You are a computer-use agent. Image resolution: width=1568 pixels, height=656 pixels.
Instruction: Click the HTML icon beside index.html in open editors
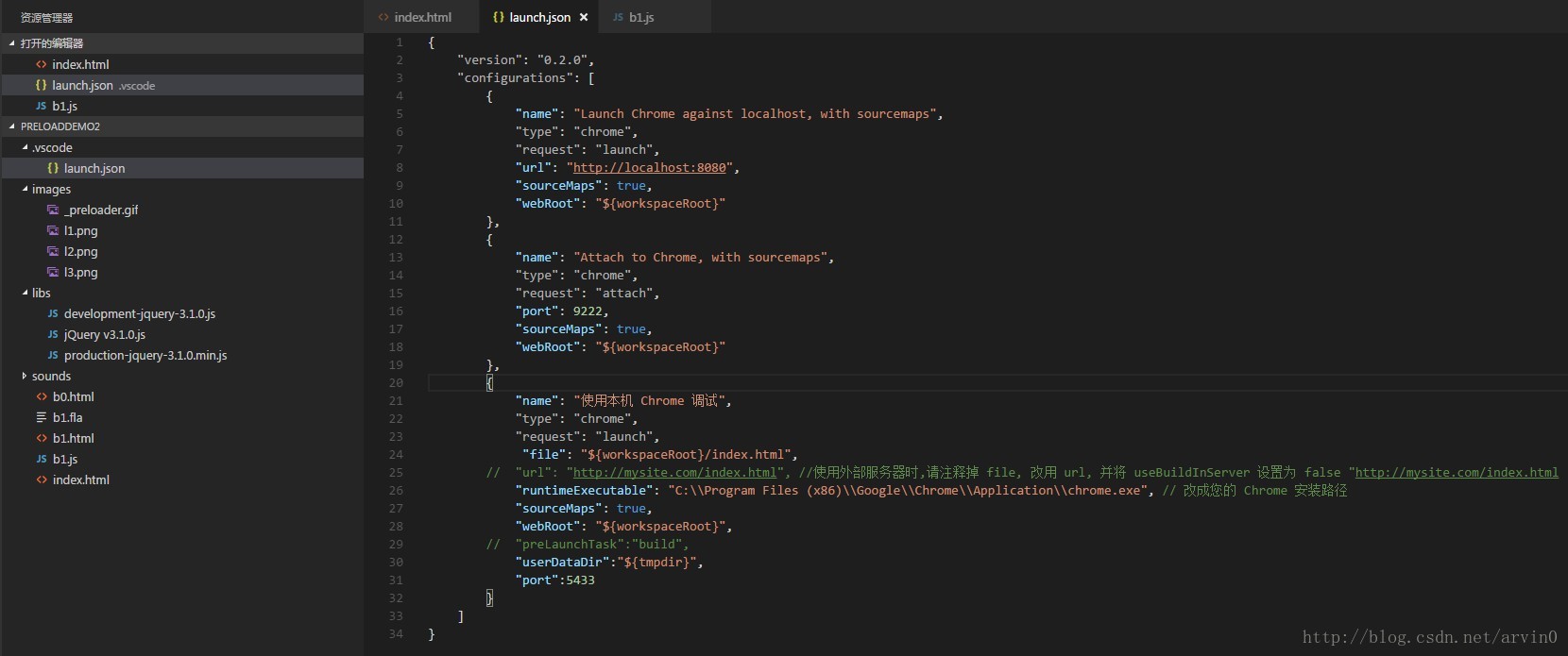[x=41, y=64]
